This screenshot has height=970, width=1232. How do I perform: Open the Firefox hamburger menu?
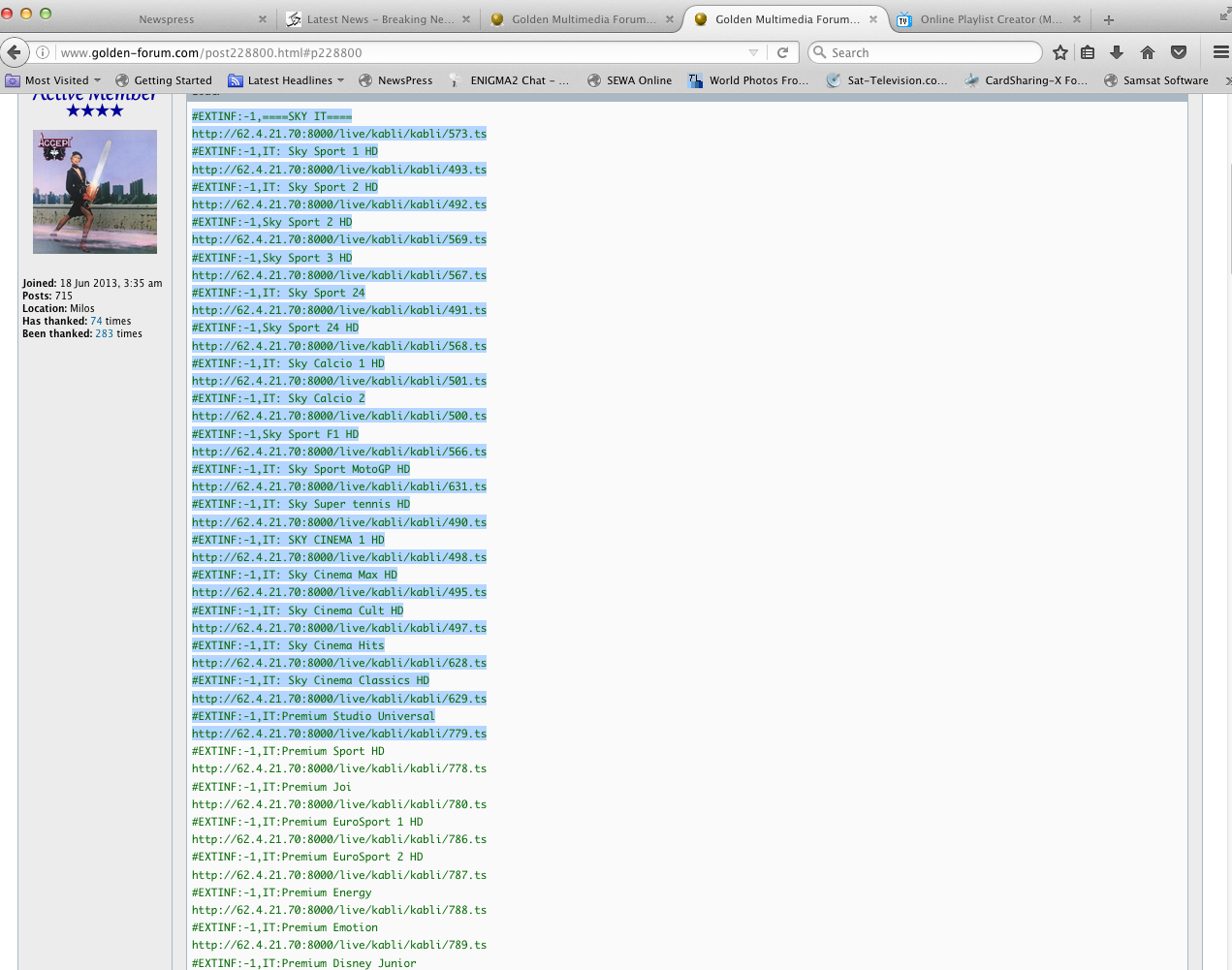(x=1221, y=52)
